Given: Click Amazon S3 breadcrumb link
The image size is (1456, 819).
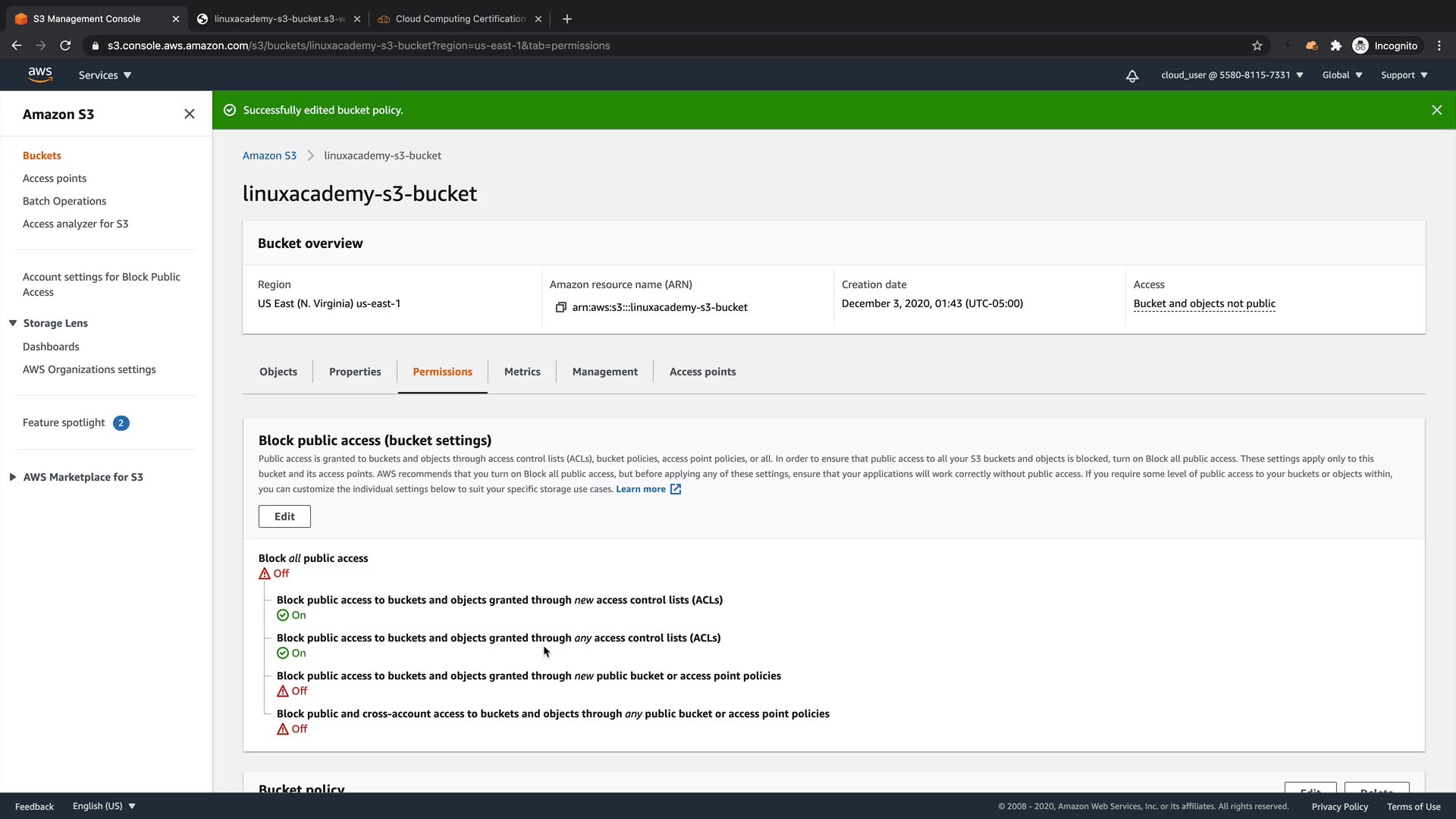Looking at the screenshot, I should tap(269, 155).
